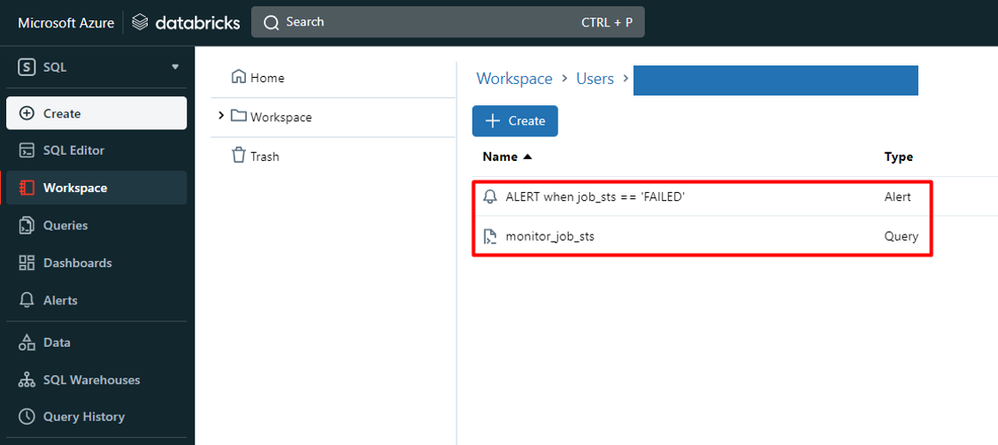Expand the Workspace folder tree chevron

point(221,116)
